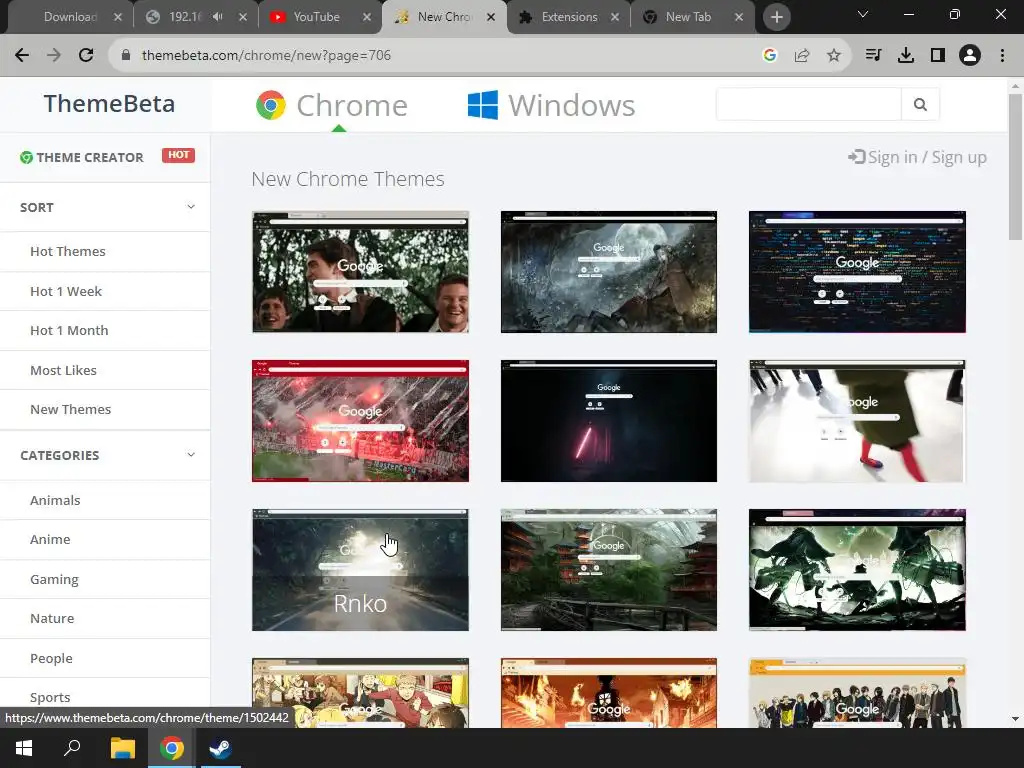Close the Downloads tab
The width and height of the screenshot is (1024, 768).
[118, 17]
